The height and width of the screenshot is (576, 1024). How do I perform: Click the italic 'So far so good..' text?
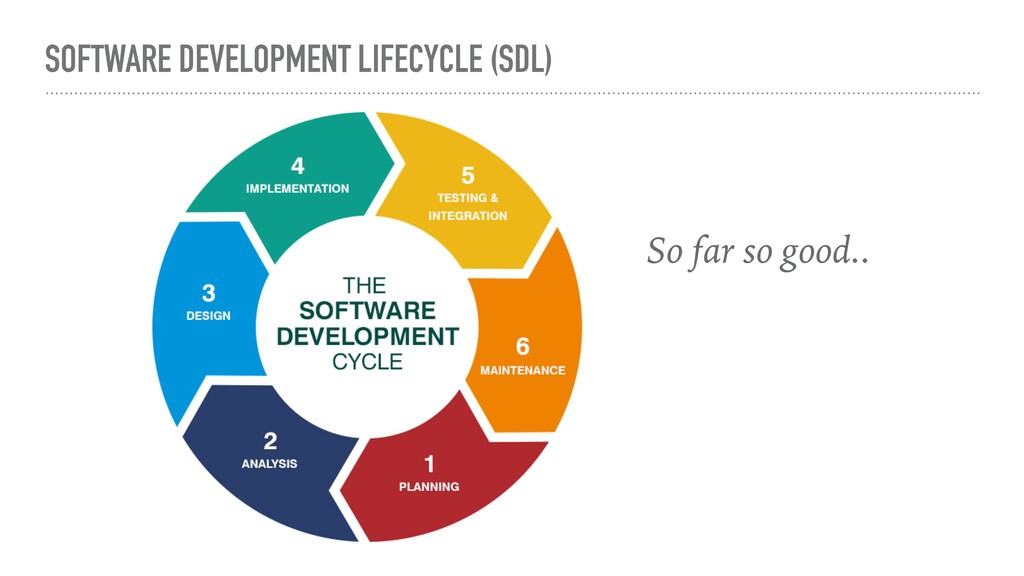click(x=758, y=251)
